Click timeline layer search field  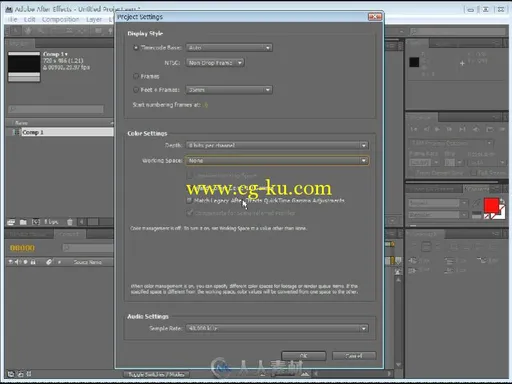(88, 248)
